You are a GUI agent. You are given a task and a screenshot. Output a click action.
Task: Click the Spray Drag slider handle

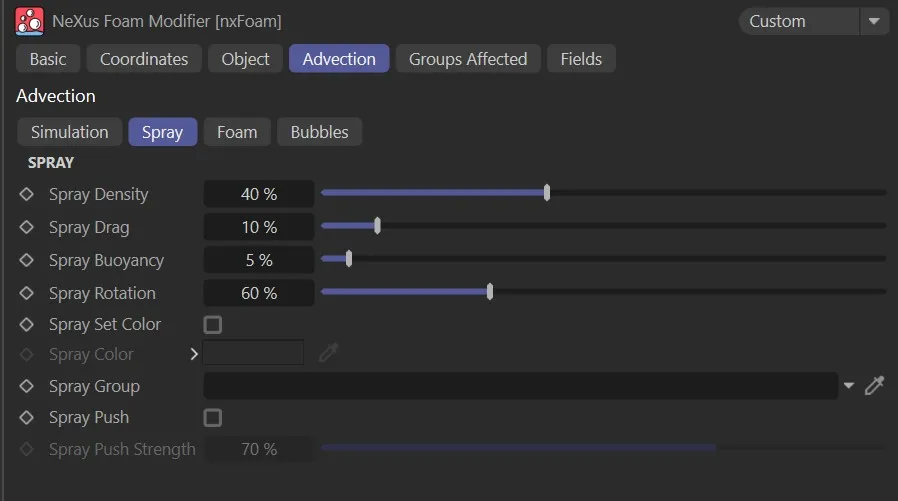pos(377,226)
